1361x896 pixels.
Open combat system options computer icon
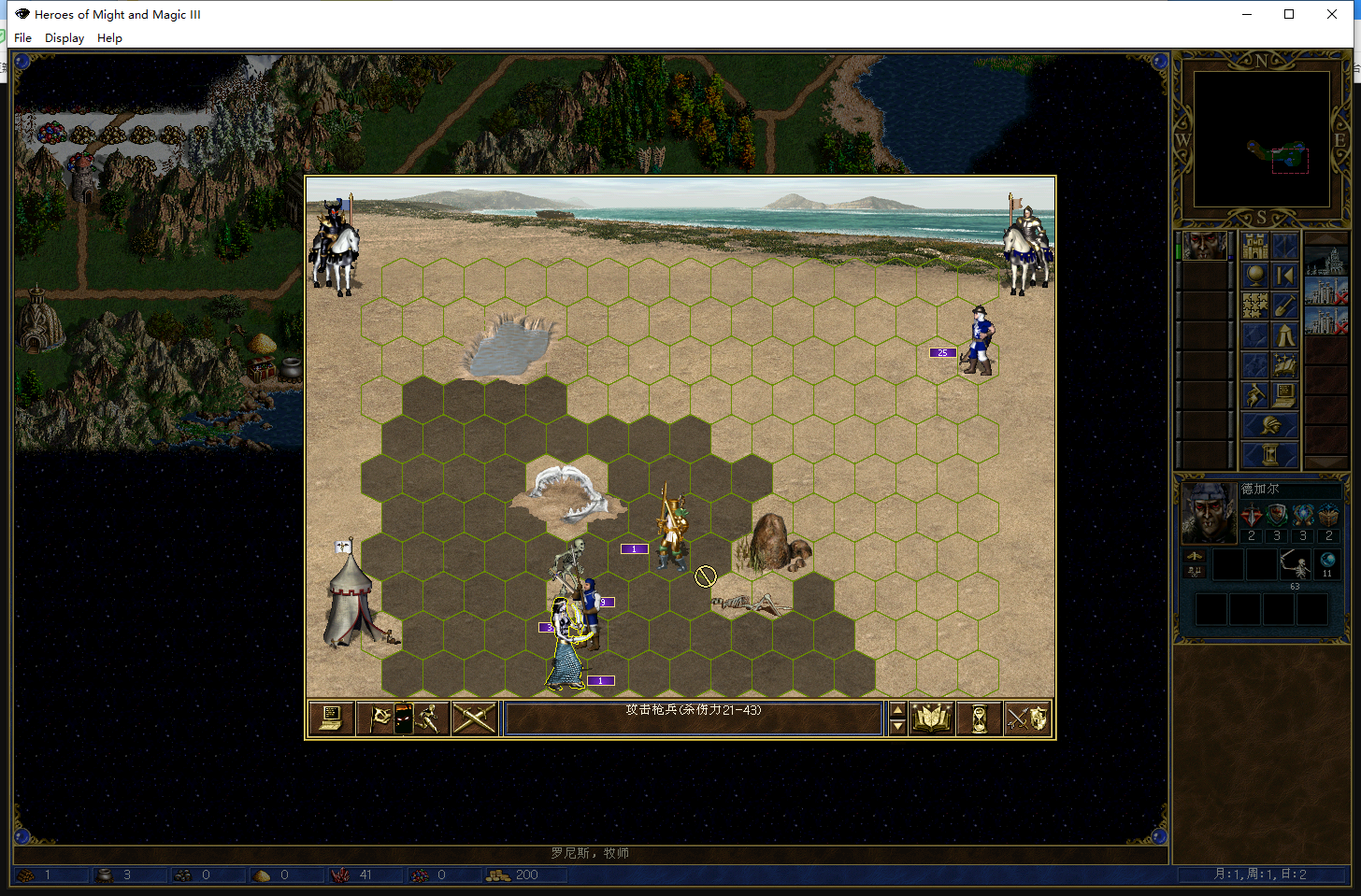(331, 718)
